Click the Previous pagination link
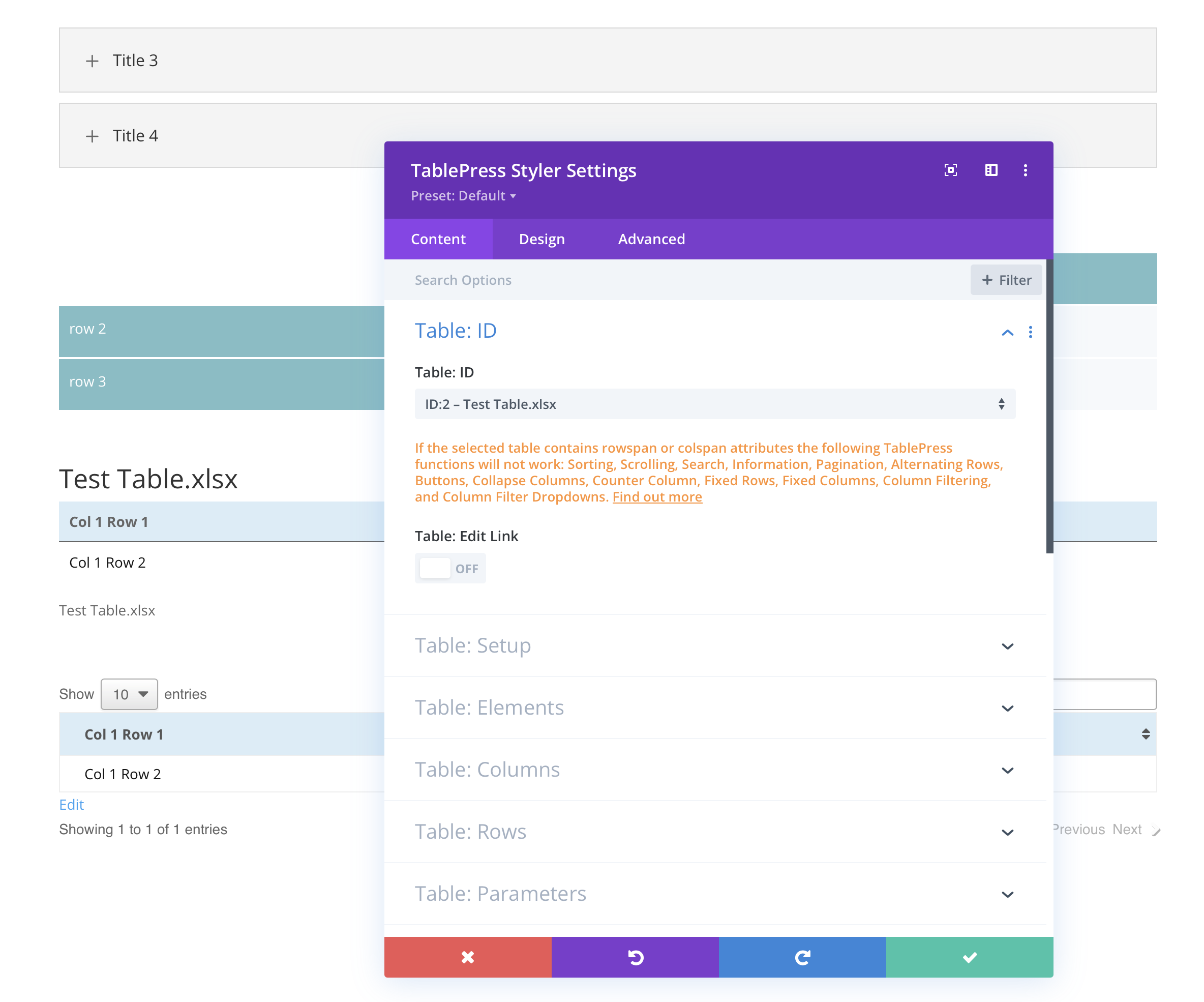 tap(1079, 830)
